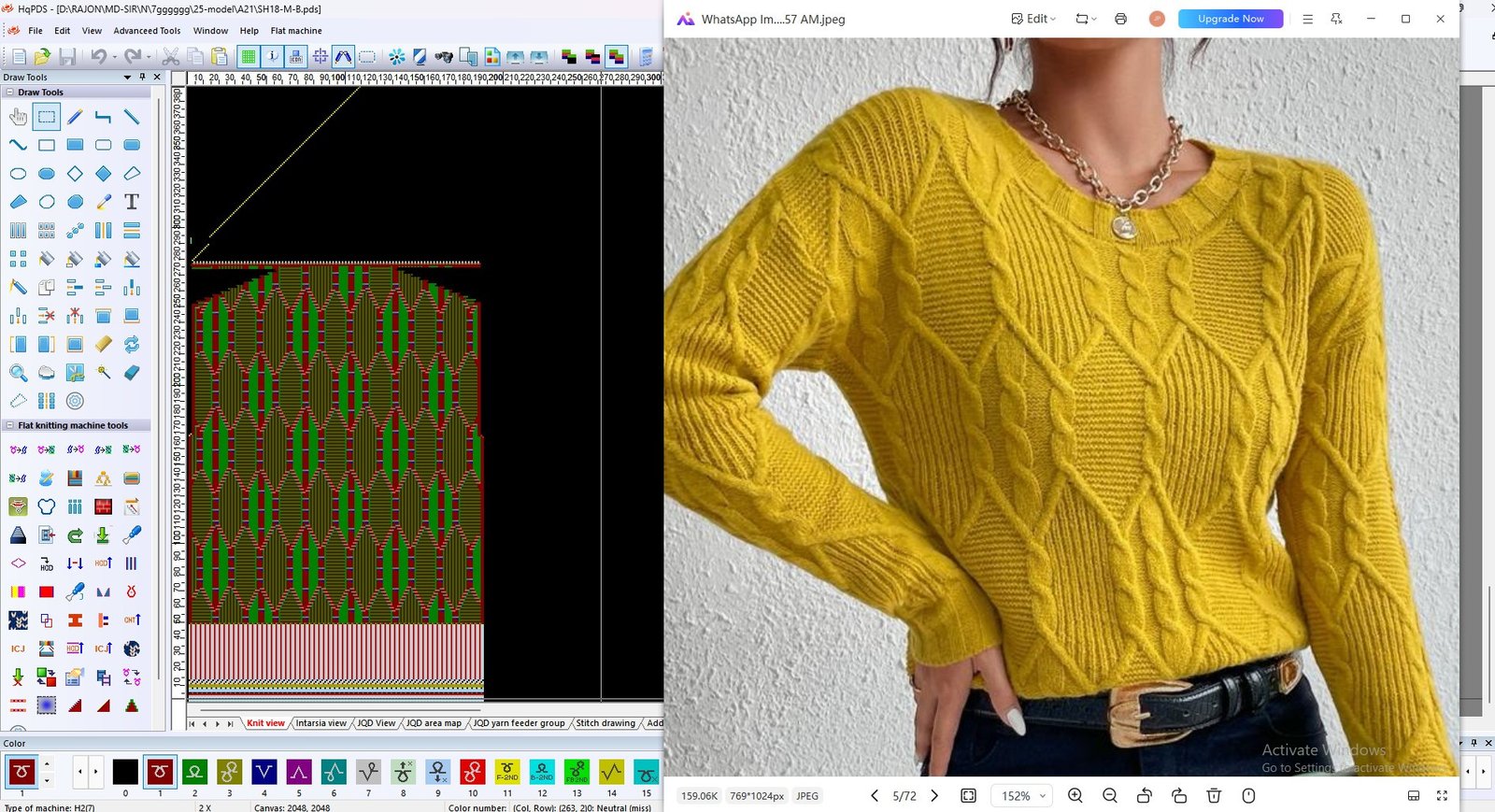Toggle the green grid display button
The image size is (1495, 812).
249,57
